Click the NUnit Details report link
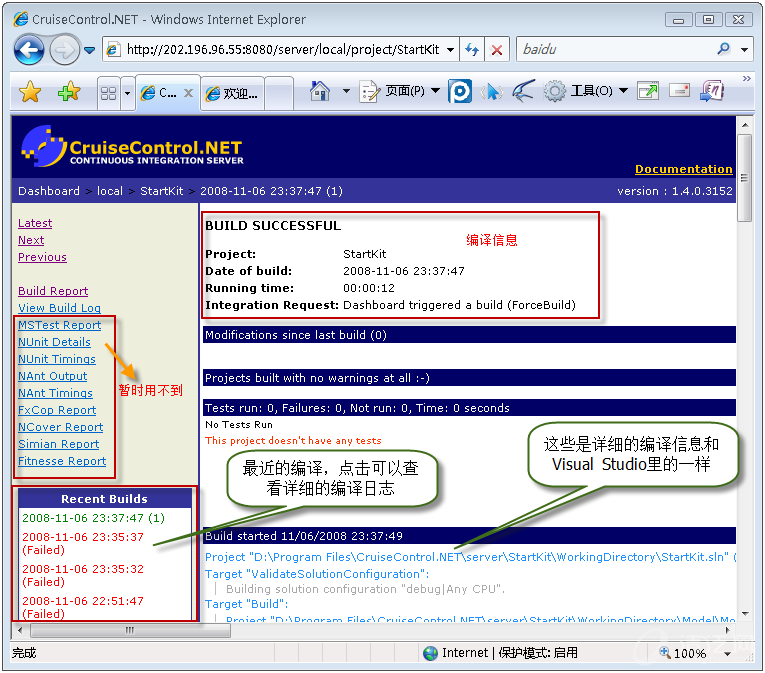This screenshot has width=765, height=673. (54, 342)
